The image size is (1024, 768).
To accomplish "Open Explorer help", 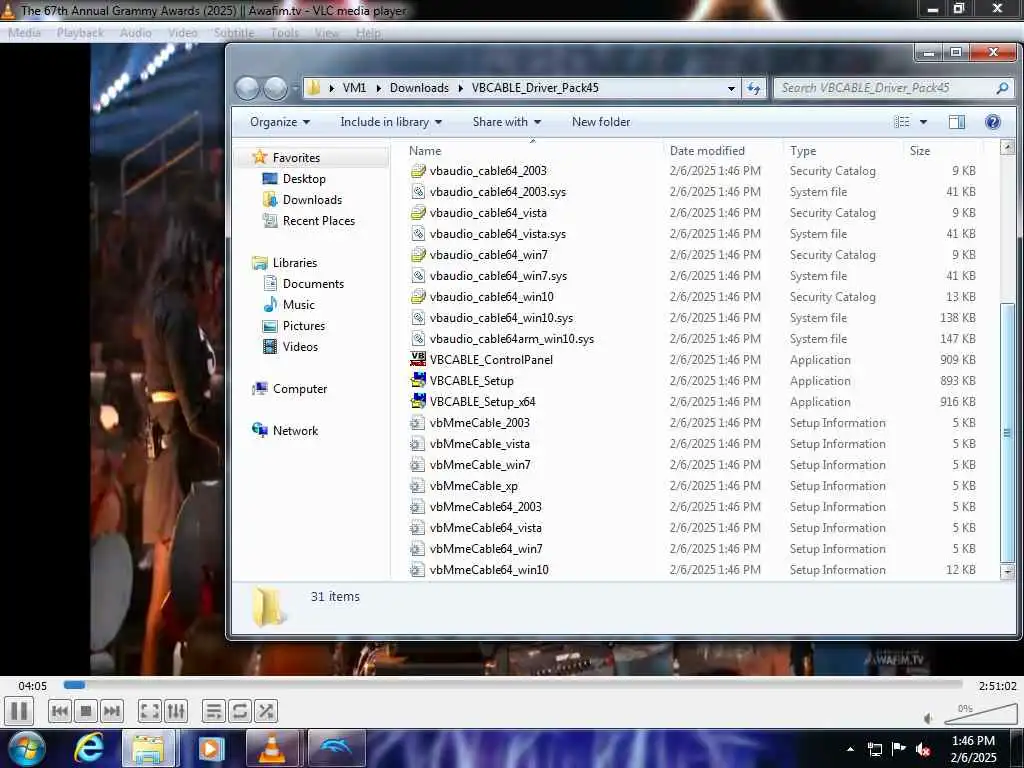I will pyautogui.click(x=993, y=121).
